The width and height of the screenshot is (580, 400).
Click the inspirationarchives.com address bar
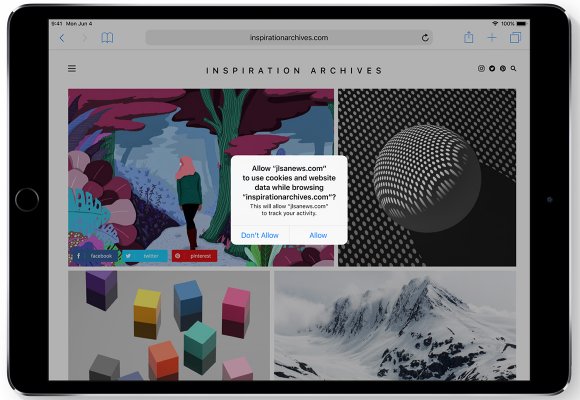[x=289, y=38]
